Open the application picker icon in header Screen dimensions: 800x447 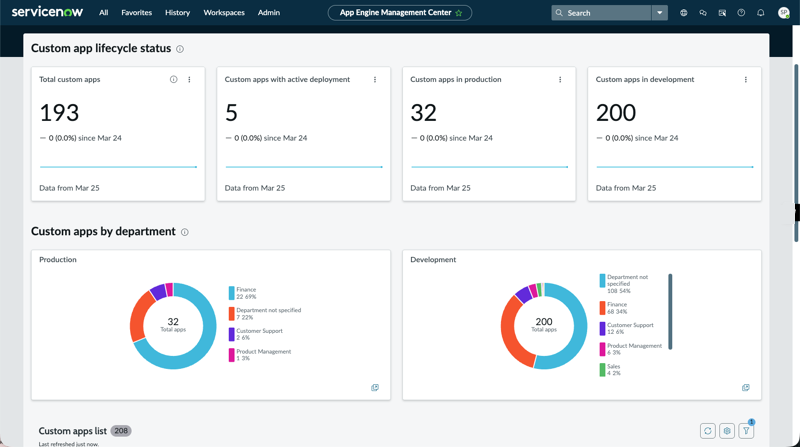[722, 13]
